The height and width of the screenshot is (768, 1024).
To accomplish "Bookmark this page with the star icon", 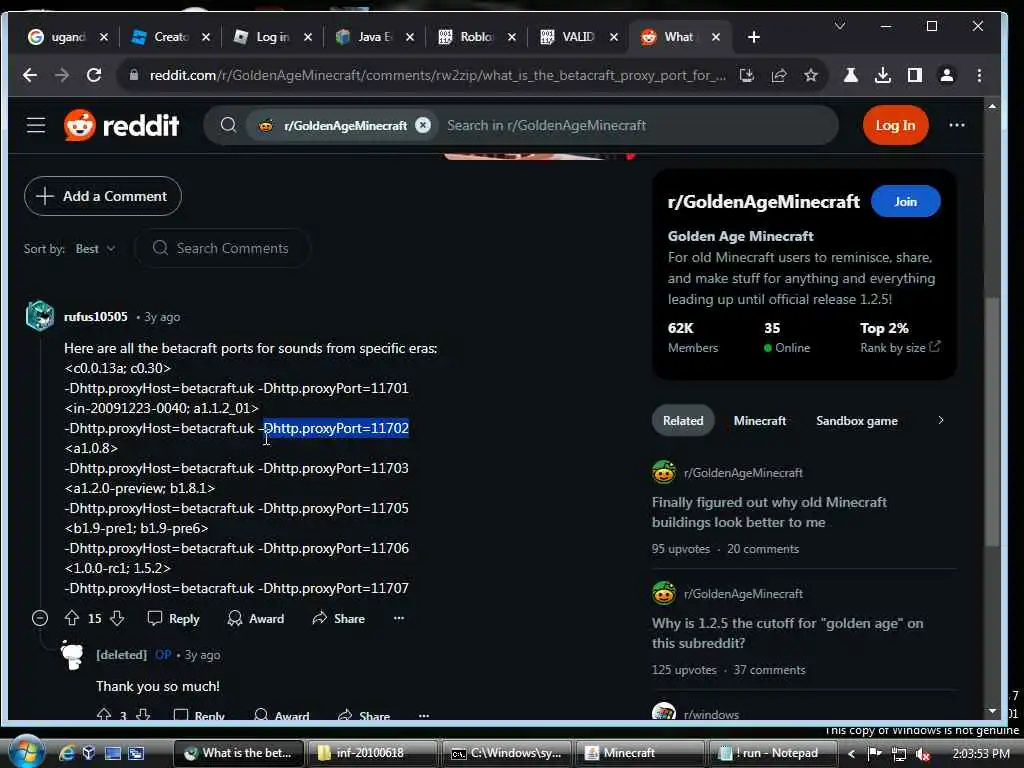I will click(810, 76).
